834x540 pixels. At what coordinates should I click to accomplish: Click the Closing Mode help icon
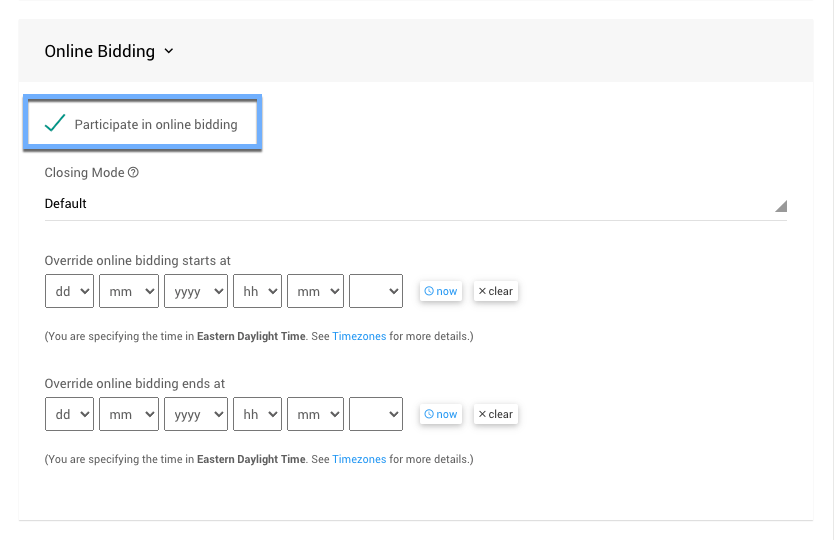pyautogui.click(x=133, y=172)
